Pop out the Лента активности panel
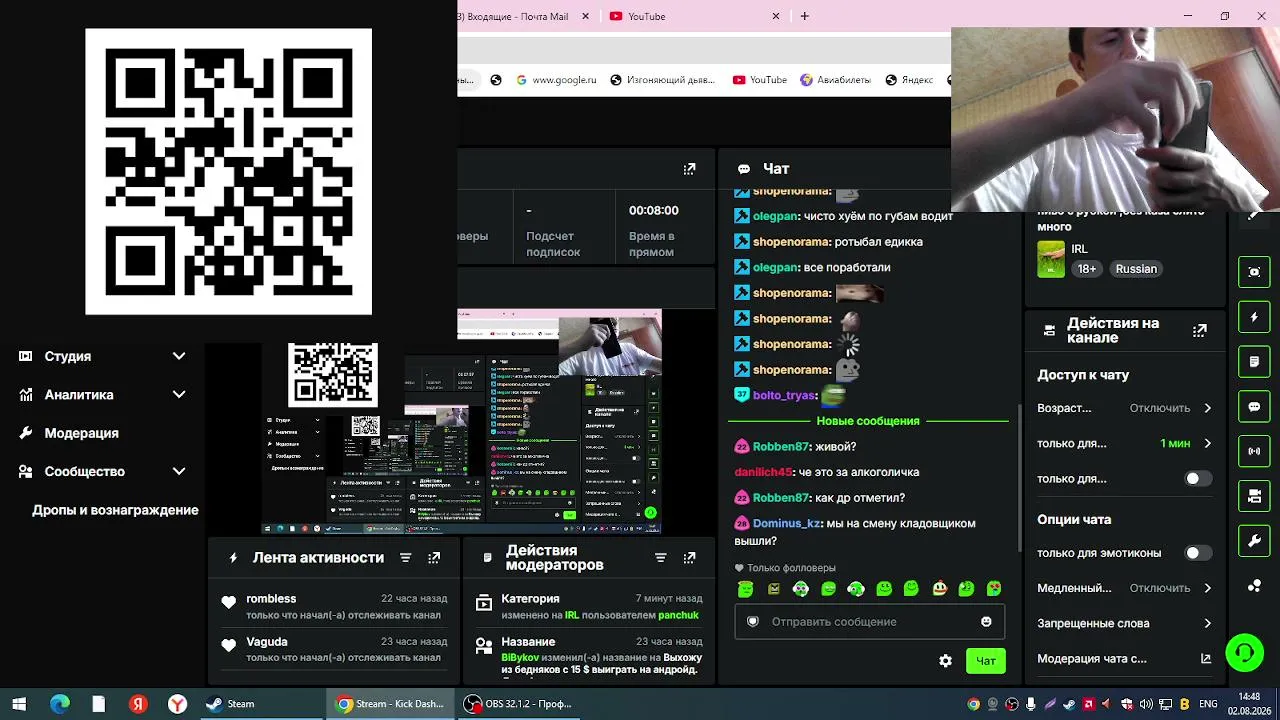1280x720 pixels. pyautogui.click(x=434, y=558)
